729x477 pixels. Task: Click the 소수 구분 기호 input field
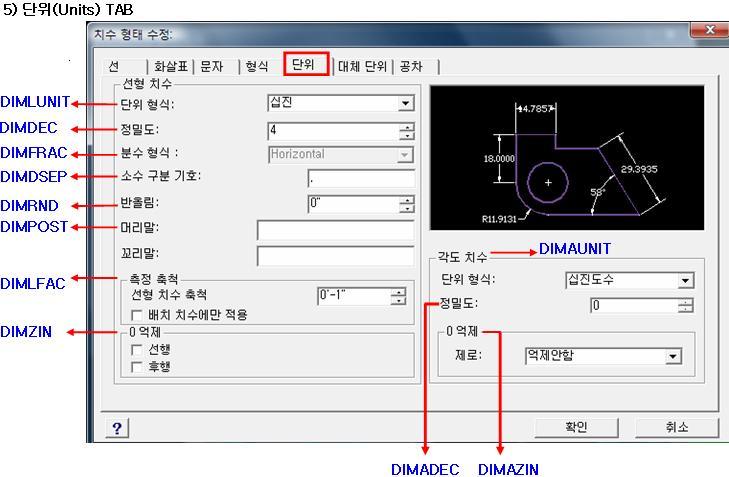pos(361,179)
